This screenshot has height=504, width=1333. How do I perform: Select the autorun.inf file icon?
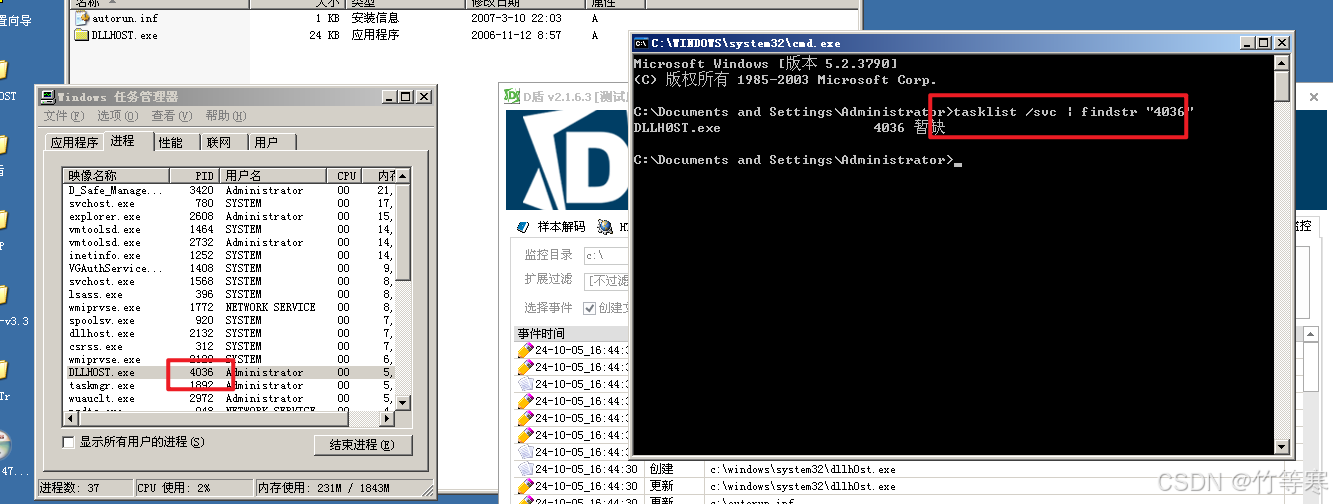pyautogui.click(x=82, y=18)
